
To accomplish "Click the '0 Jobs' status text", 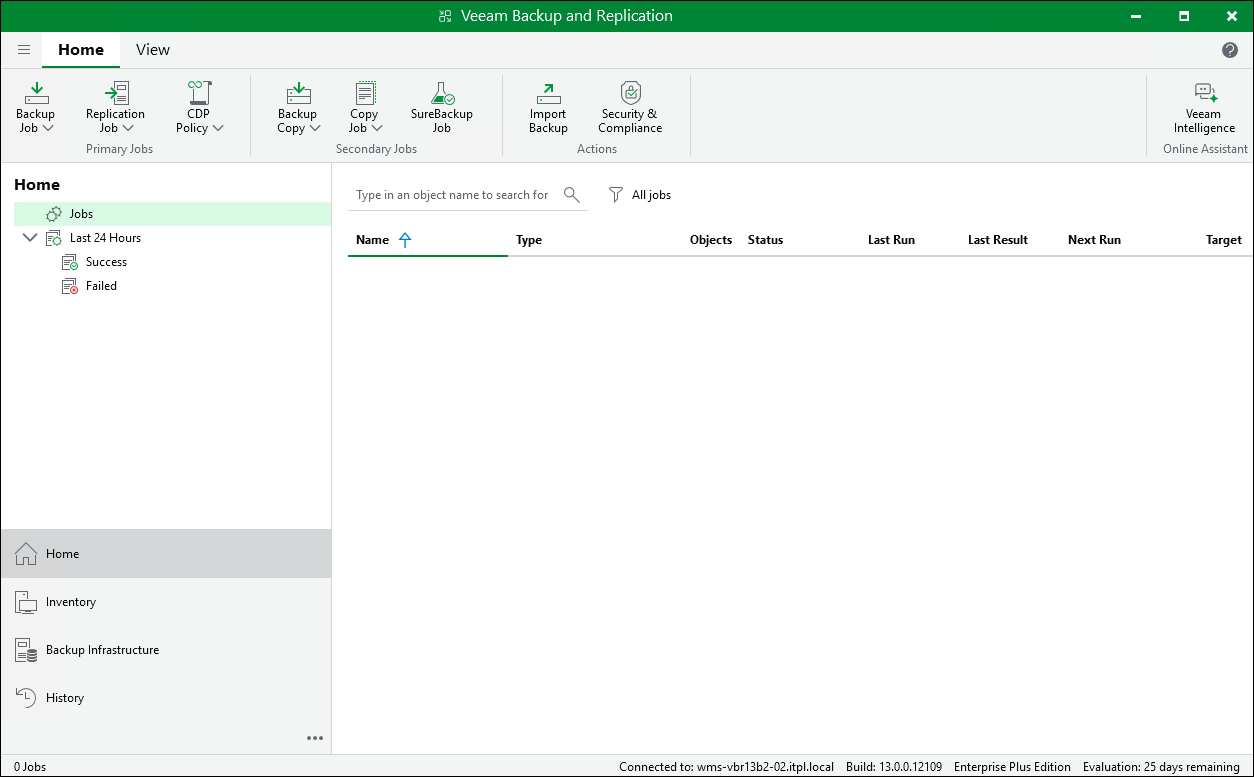I will [30, 767].
